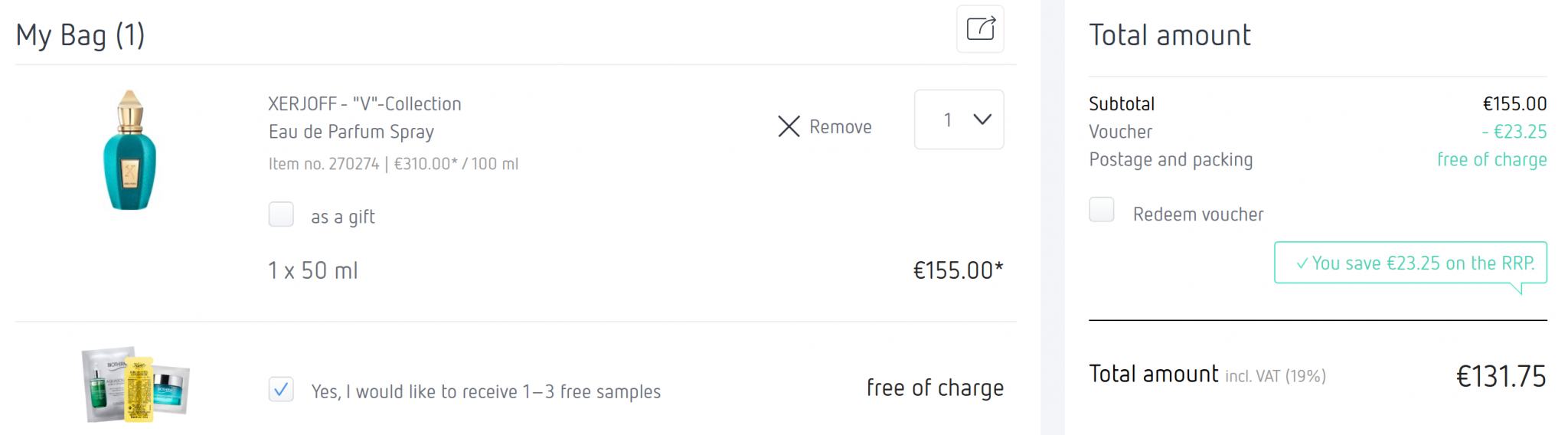Uncheck the free samples checkbox
The width and height of the screenshot is (1568, 435).
[x=281, y=390]
